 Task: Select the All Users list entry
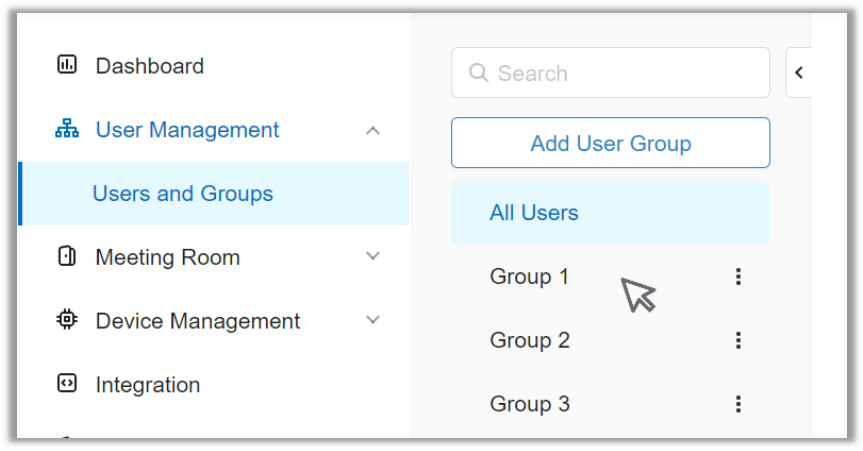click(x=534, y=213)
